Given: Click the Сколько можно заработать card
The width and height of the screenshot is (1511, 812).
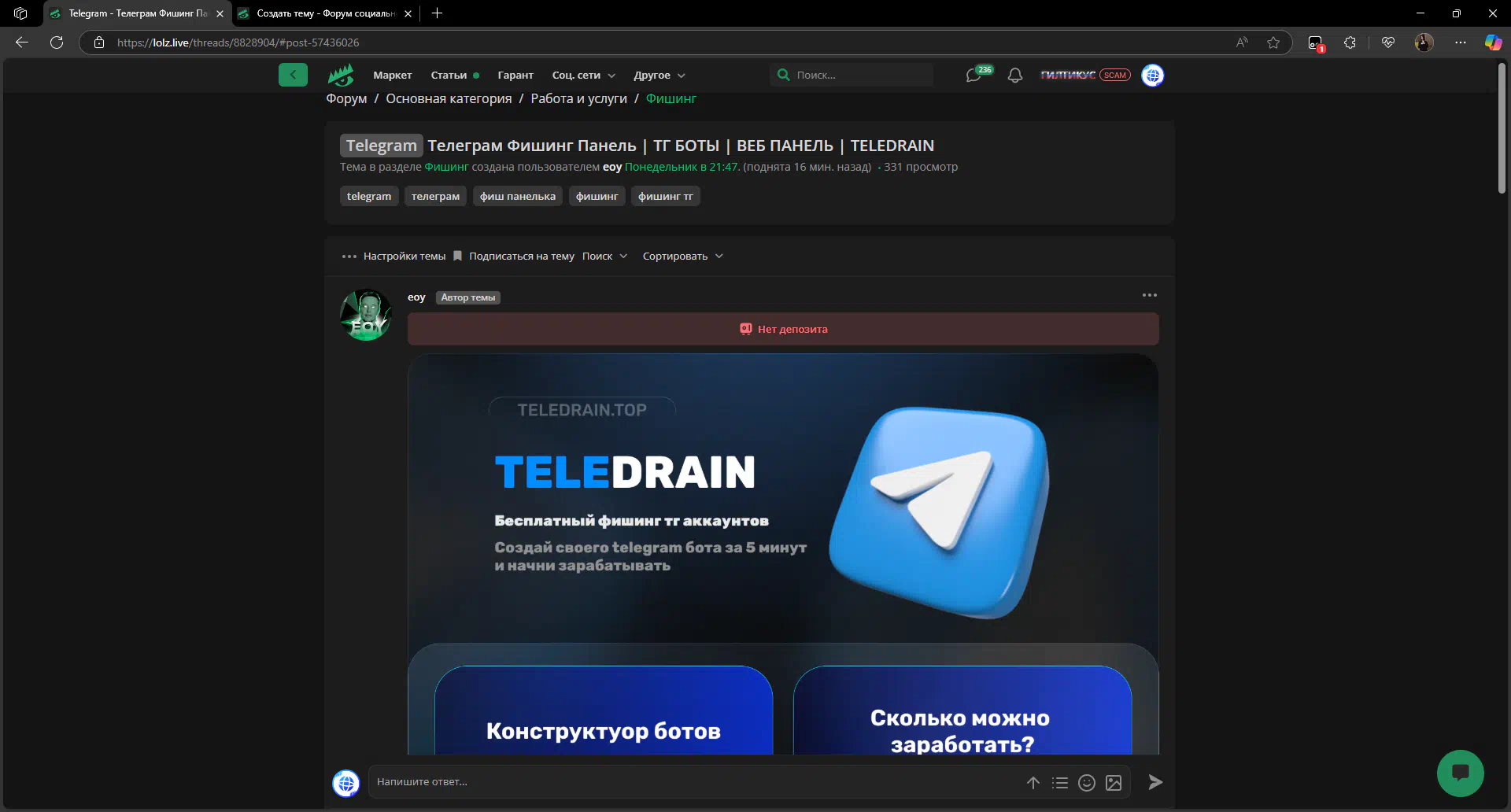Looking at the screenshot, I should (962, 710).
